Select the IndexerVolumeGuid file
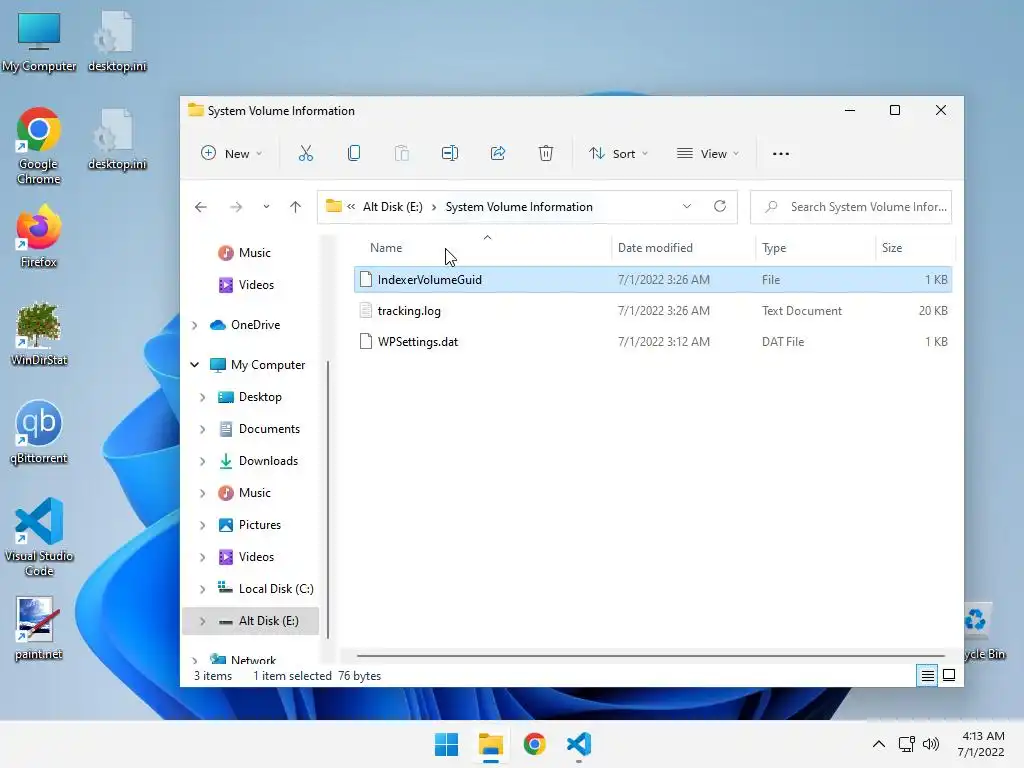The height and width of the screenshot is (768, 1024). 652,280
